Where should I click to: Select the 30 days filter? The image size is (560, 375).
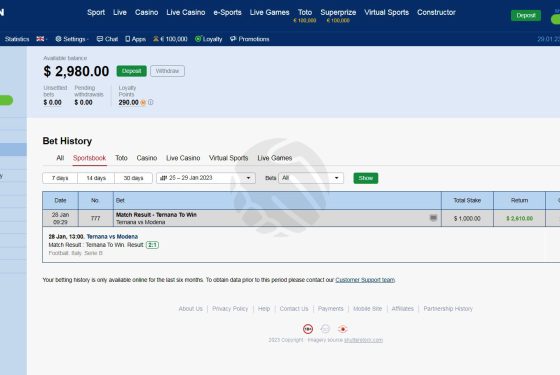[133, 178]
